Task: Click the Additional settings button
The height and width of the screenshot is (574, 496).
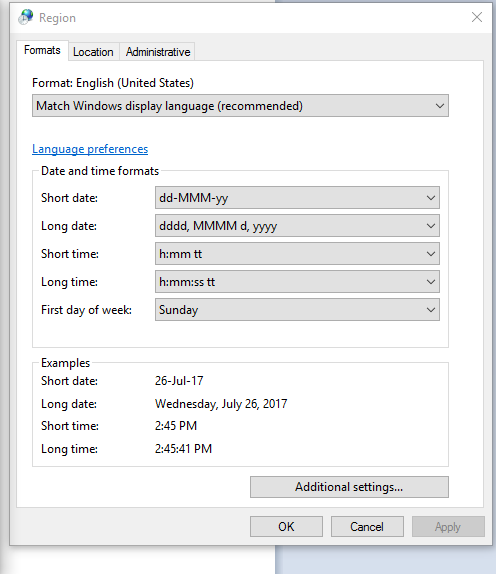Action: [x=349, y=487]
